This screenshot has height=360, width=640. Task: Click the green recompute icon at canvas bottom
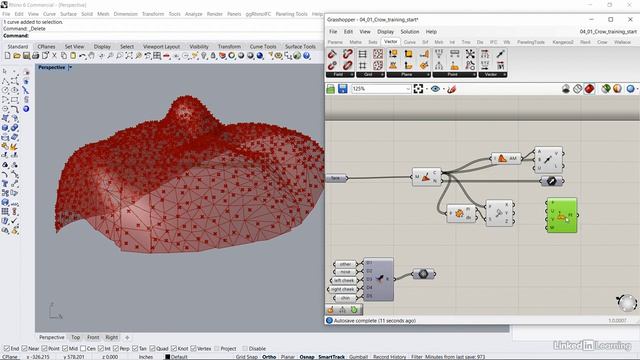(354, 310)
